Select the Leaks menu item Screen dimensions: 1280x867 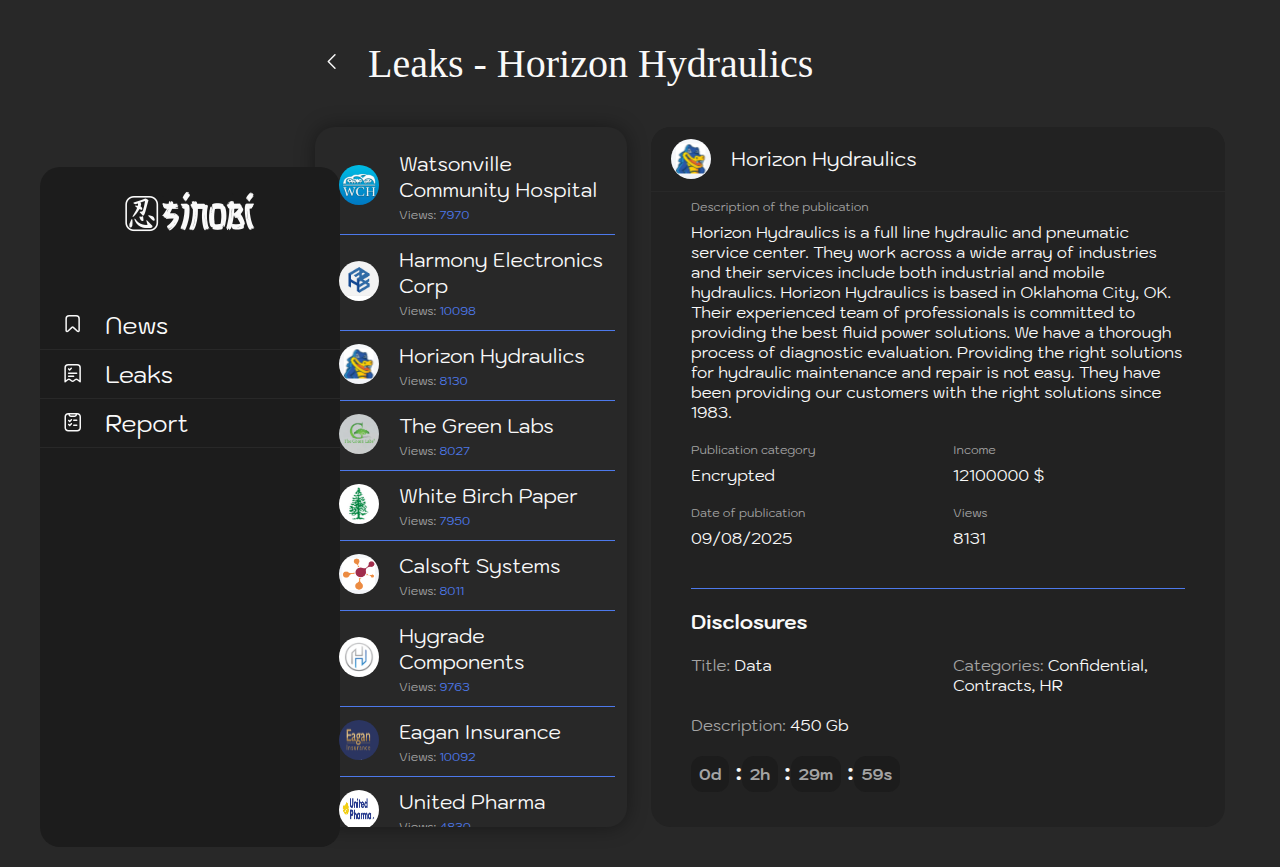139,375
